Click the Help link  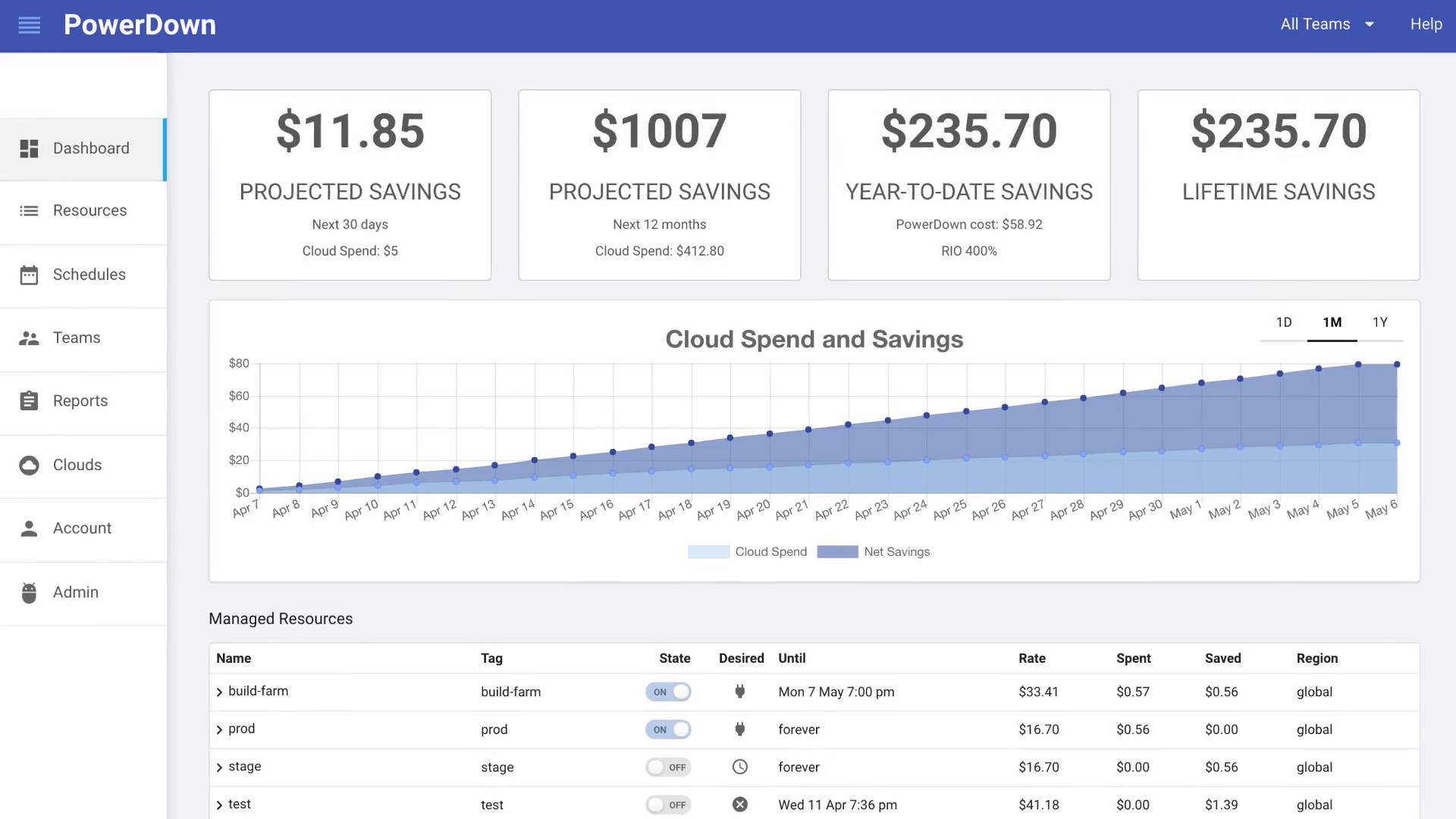(x=1426, y=24)
